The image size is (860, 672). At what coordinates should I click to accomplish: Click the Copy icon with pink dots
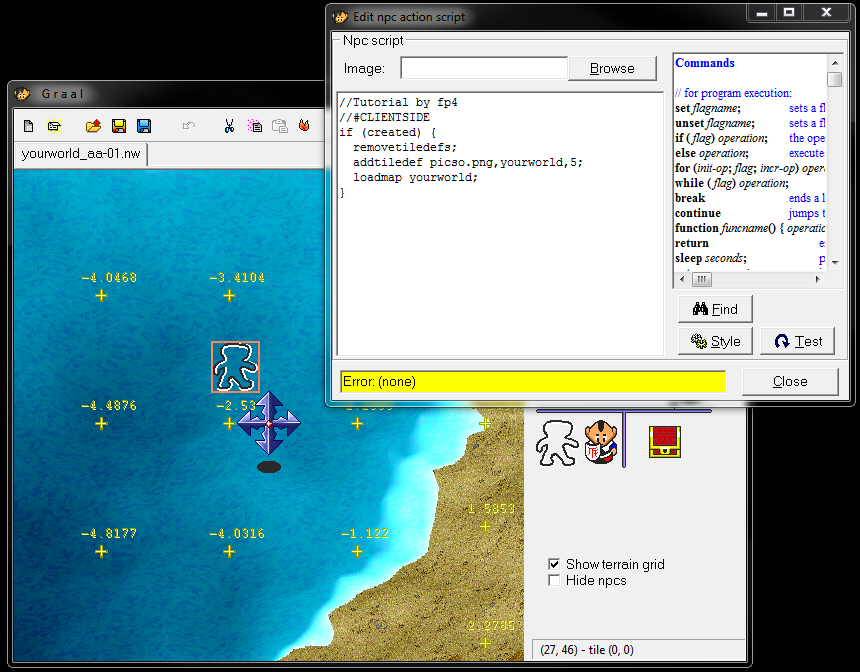[255, 126]
